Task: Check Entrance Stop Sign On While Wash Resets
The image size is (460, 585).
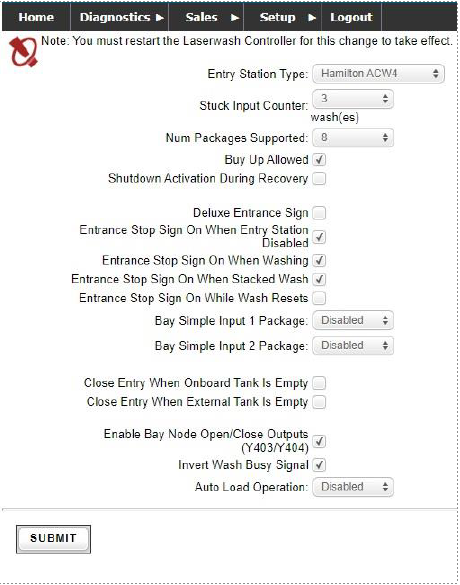Action: [x=319, y=298]
